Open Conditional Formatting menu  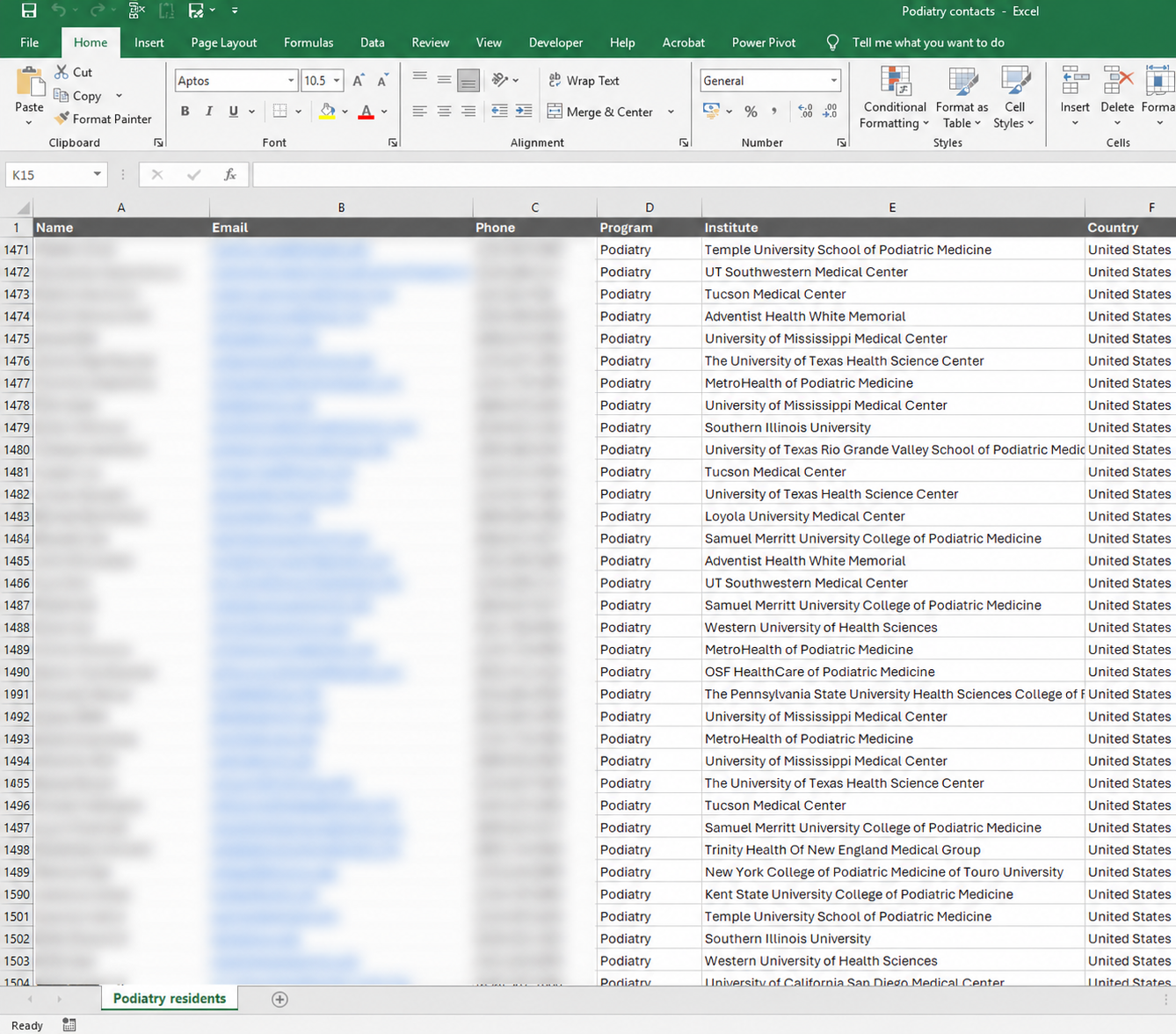click(895, 98)
